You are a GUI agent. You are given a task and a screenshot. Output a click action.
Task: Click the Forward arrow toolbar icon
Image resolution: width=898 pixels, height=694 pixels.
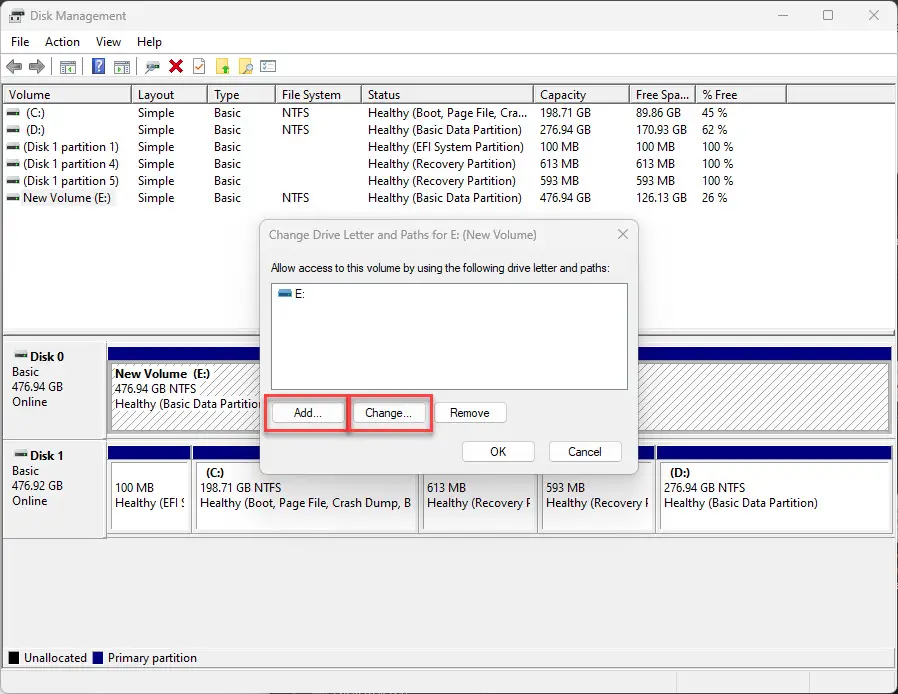[37, 67]
